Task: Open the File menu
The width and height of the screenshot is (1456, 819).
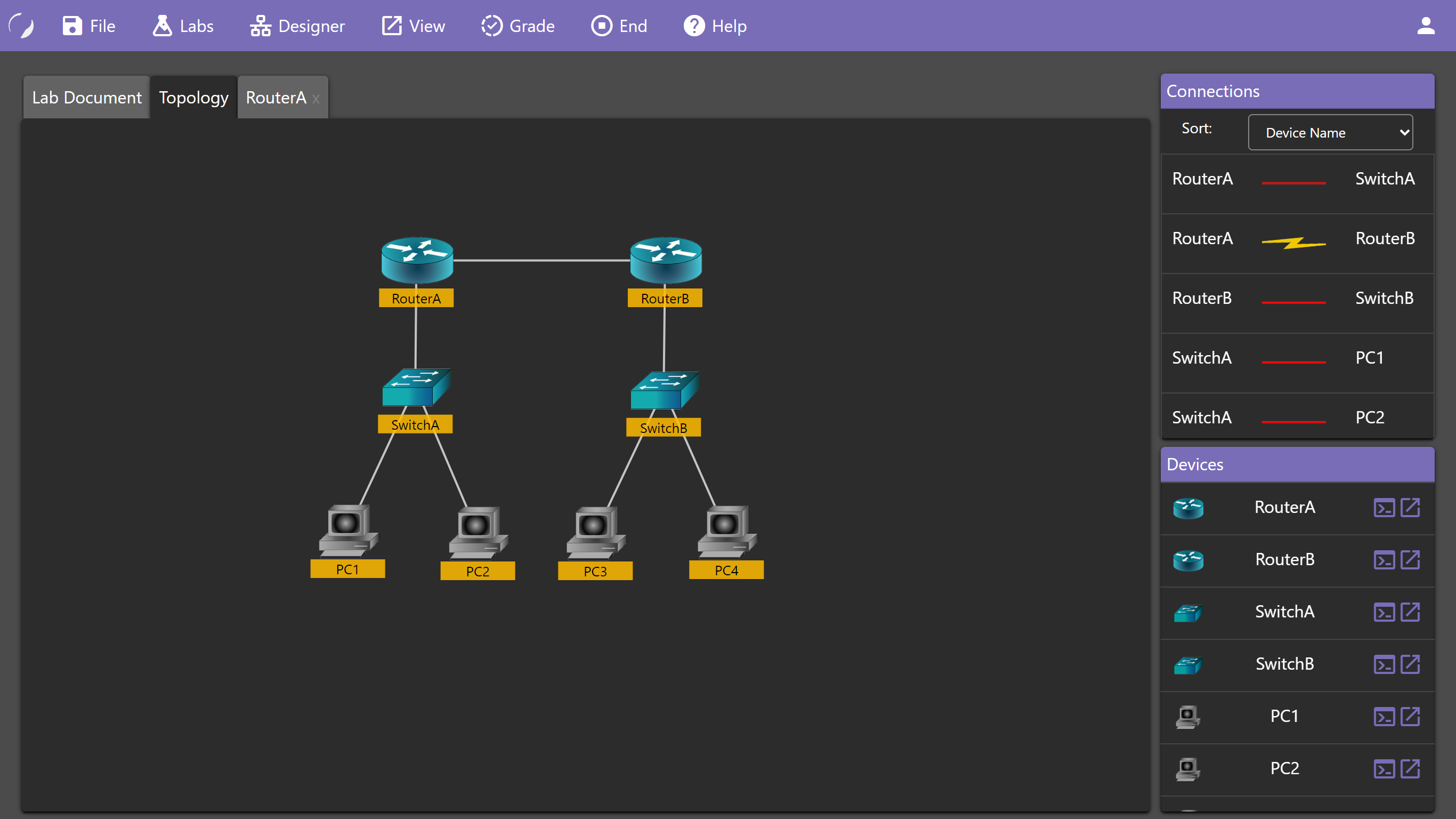Action: pos(89,26)
